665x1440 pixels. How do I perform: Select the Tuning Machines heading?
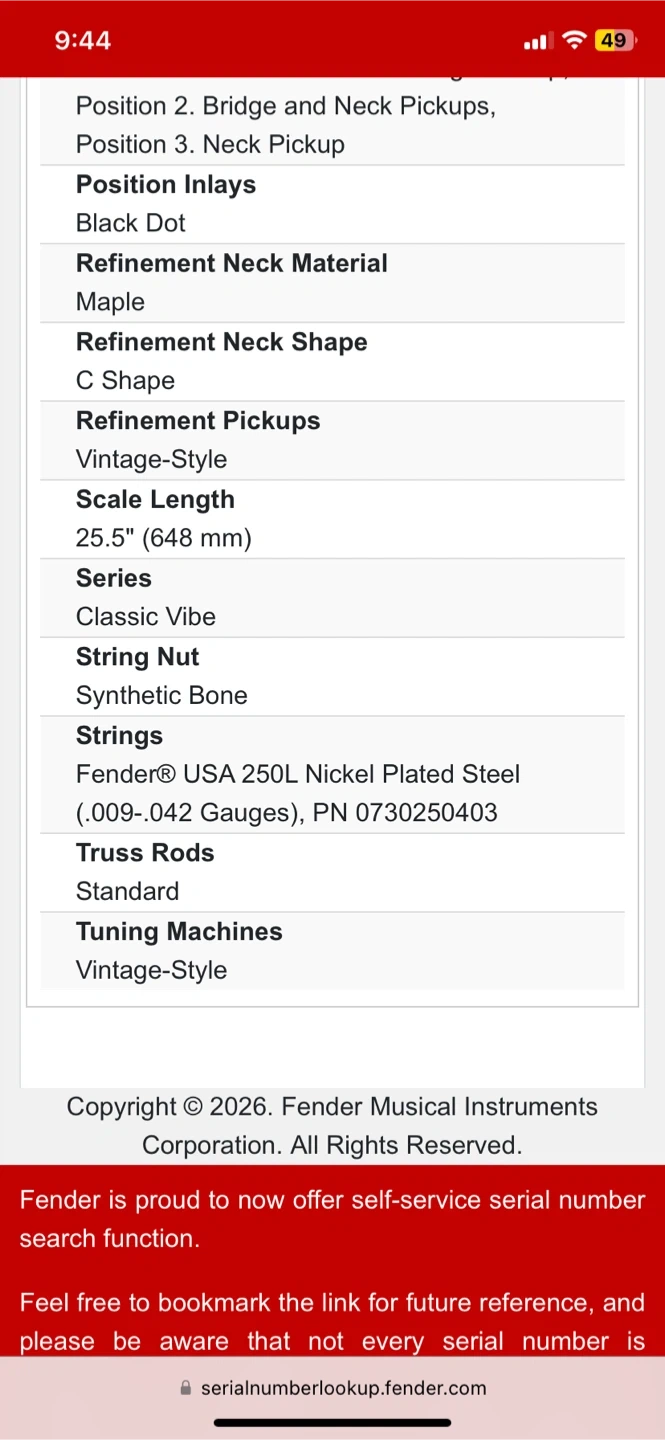click(179, 932)
